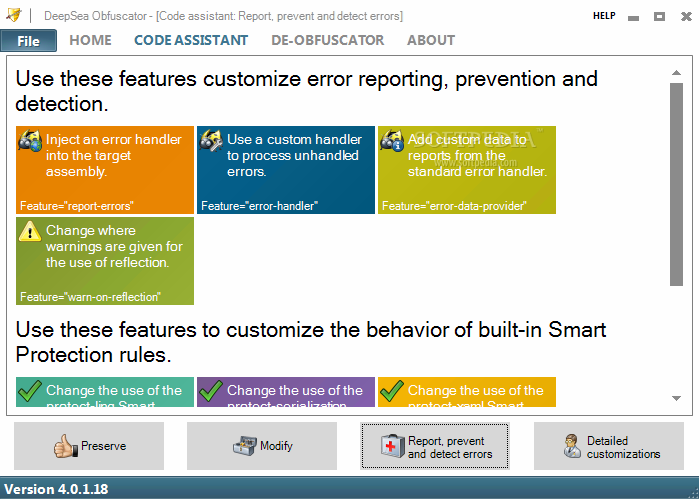Viewport: 700px width, 500px height.
Task: Select "Report, prevent and detect errors" button
Action: 435,446
